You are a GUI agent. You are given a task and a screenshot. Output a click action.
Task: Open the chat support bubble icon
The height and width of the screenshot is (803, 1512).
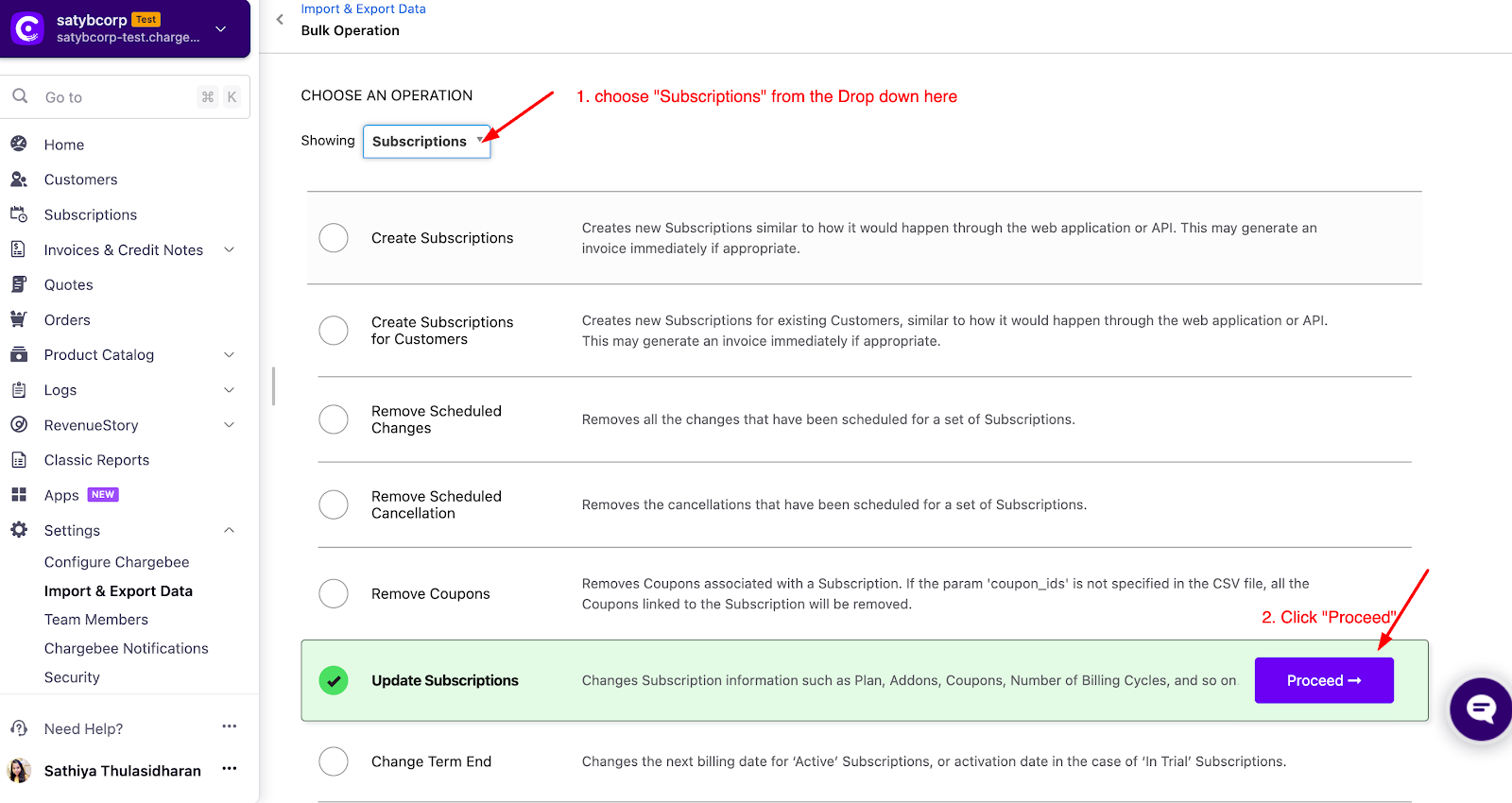1481,709
